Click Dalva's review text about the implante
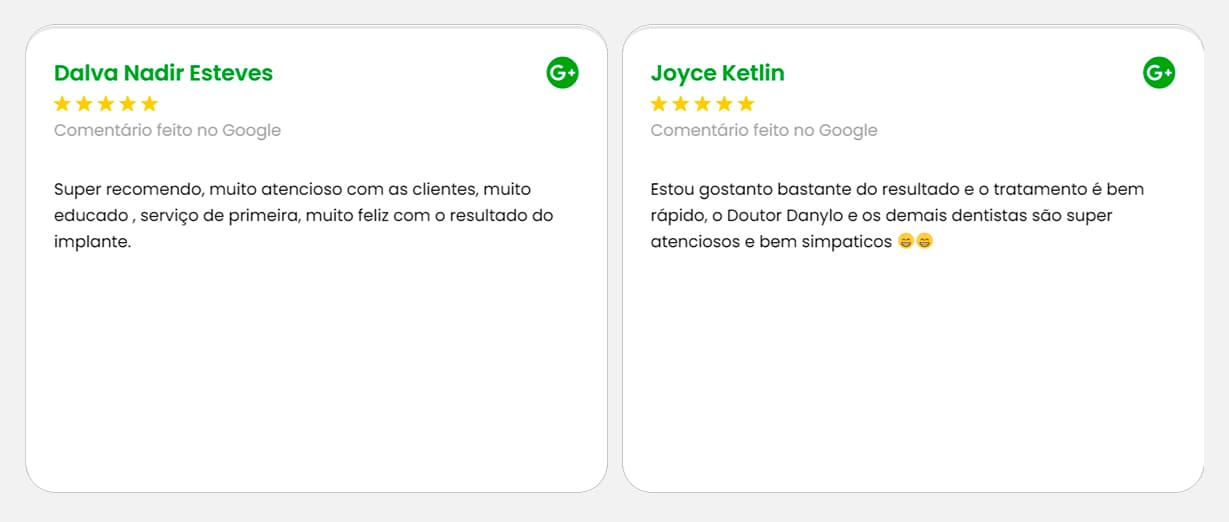Image resolution: width=1229 pixels, height=522 pixels. [x=303, y=215]
